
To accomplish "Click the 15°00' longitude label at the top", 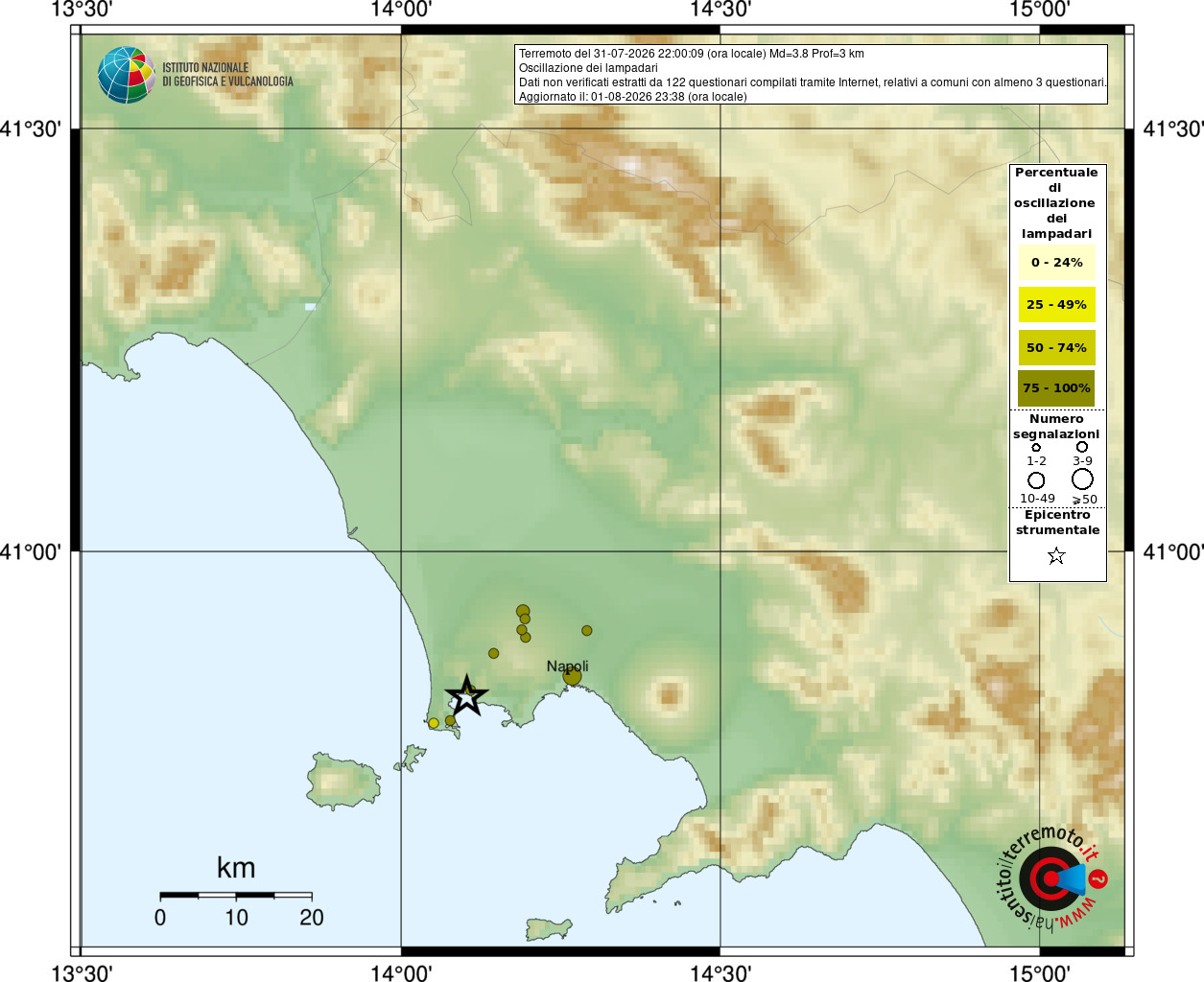I will [x=1040, y=10].
